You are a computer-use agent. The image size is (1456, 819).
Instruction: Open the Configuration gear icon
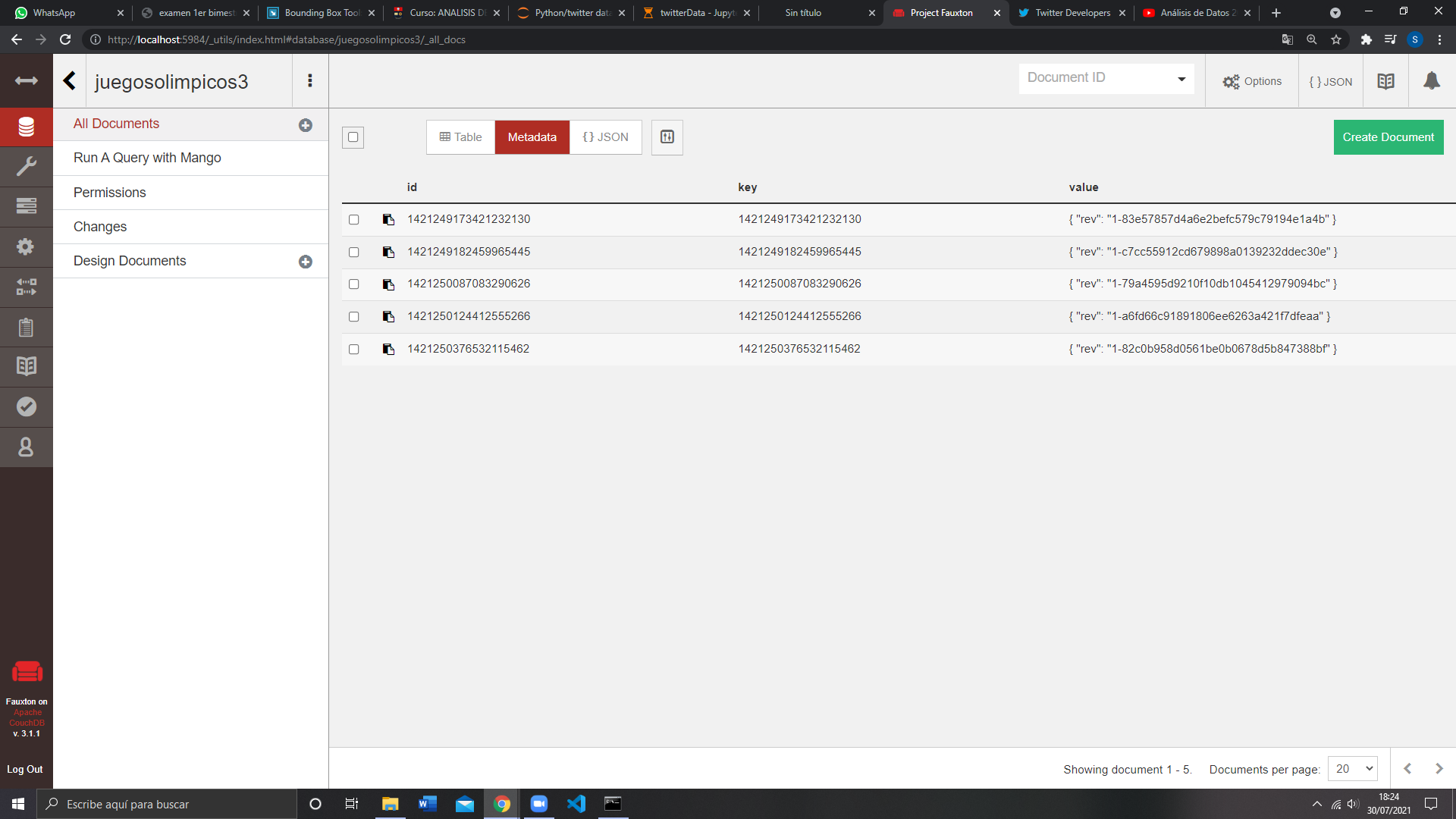point(26,247)
